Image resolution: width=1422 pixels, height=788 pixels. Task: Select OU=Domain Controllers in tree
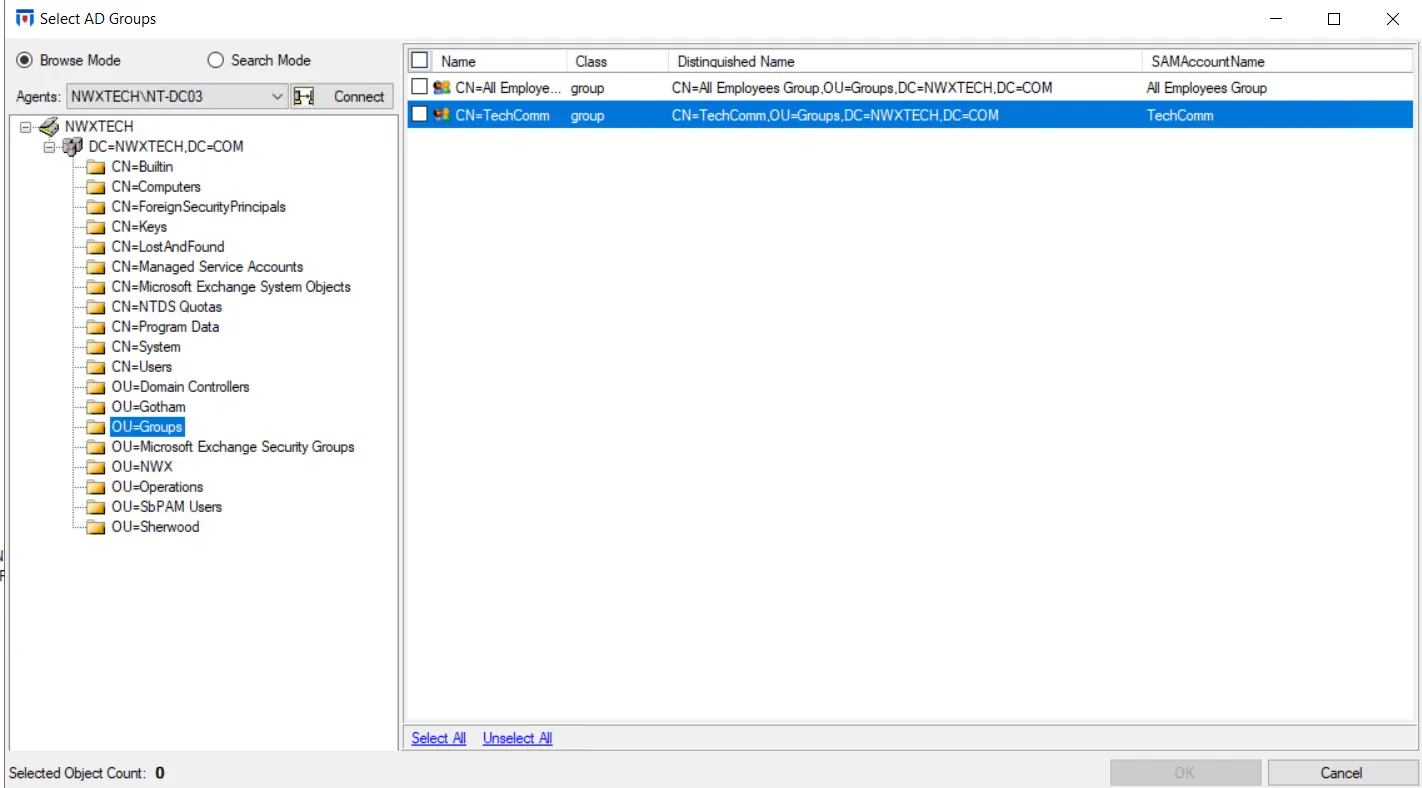click(180, 387)
